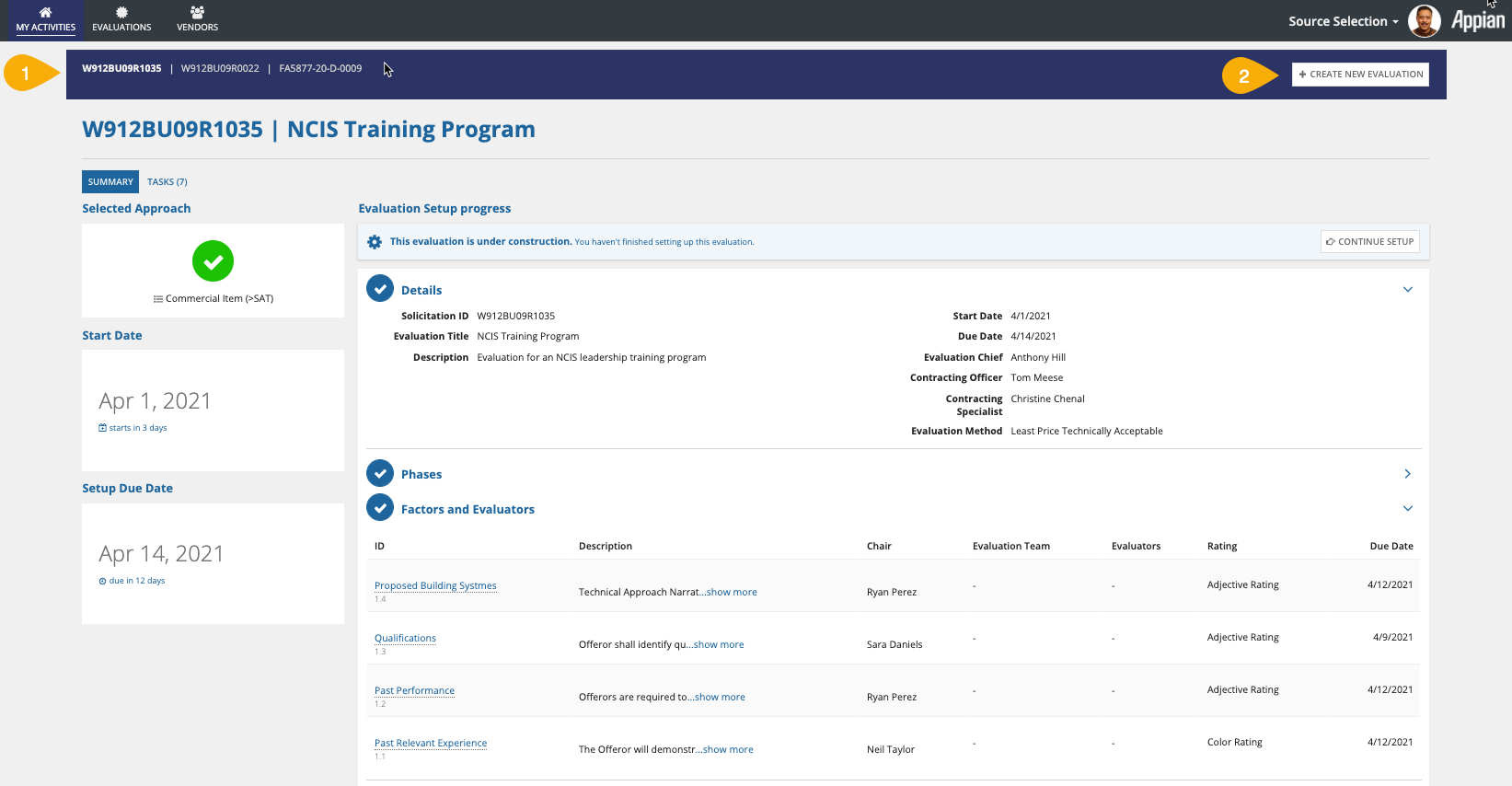Open Past Relevant Experience factor link

pyautogui.click(x=431, y=743)
